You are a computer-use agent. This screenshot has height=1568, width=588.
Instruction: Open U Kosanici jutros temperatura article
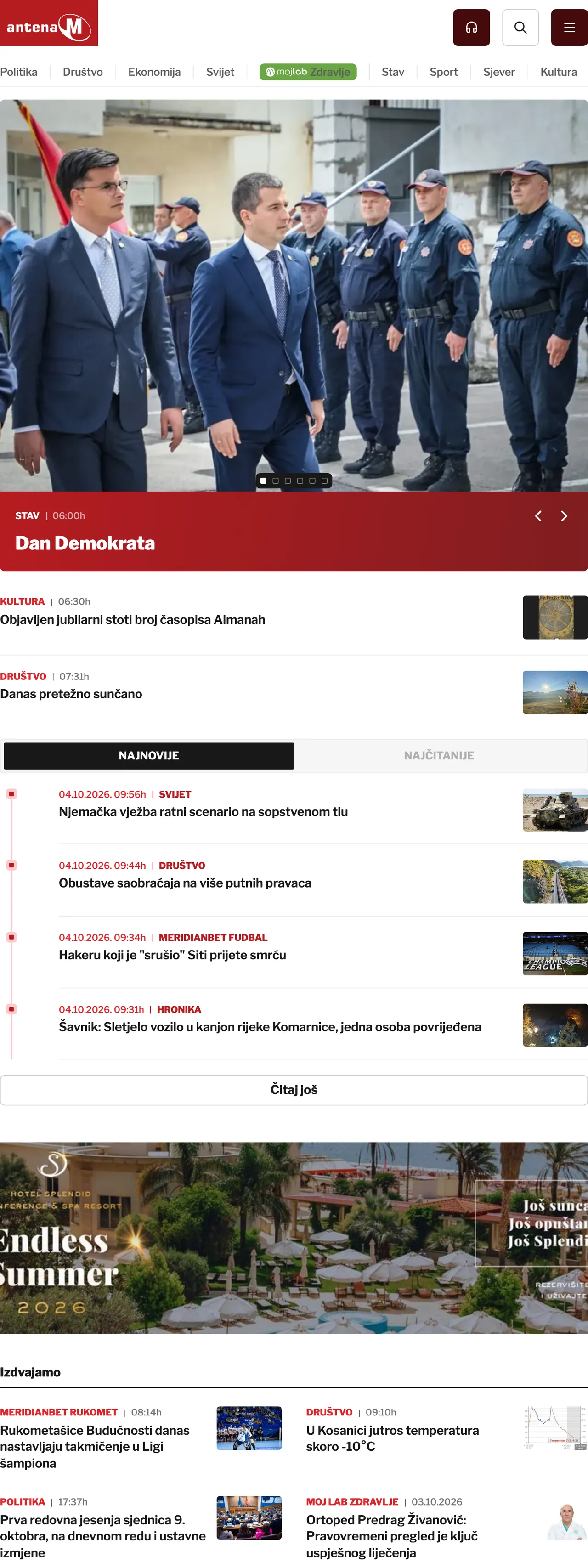[393, 1438]
